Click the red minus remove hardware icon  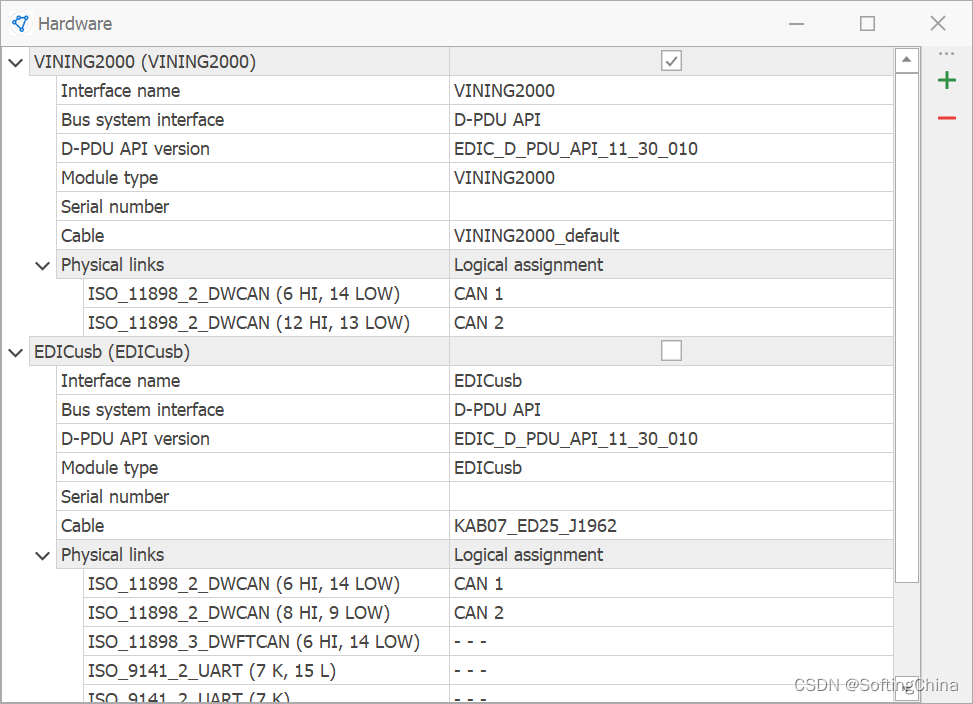click(x=946, y=119)
